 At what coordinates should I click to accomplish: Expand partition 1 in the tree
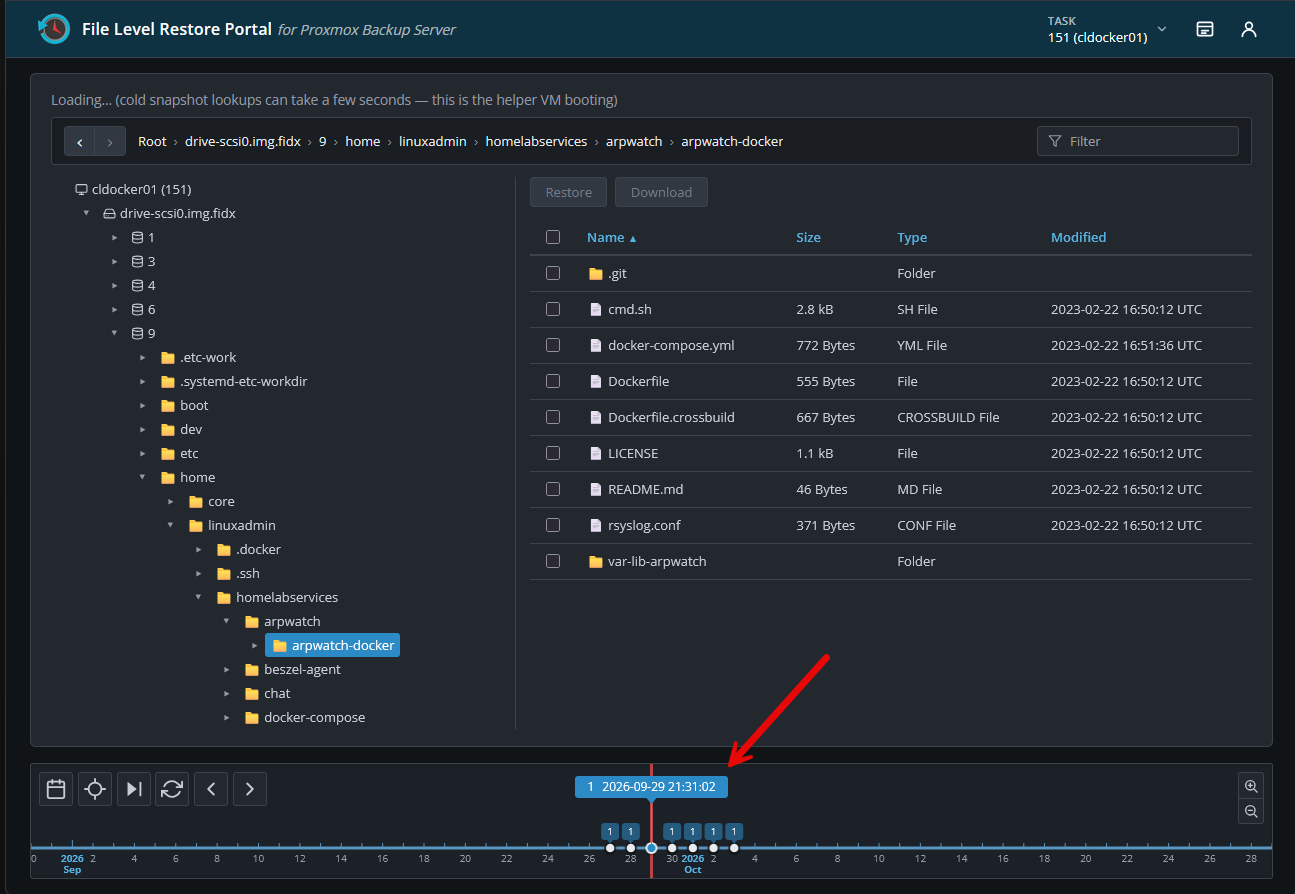coord(114,237)
